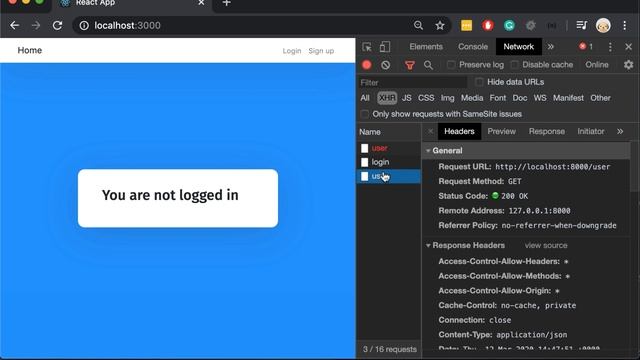Select the failed red user request
This screenshot has width=640, height=360.
[x=389, y=148]
